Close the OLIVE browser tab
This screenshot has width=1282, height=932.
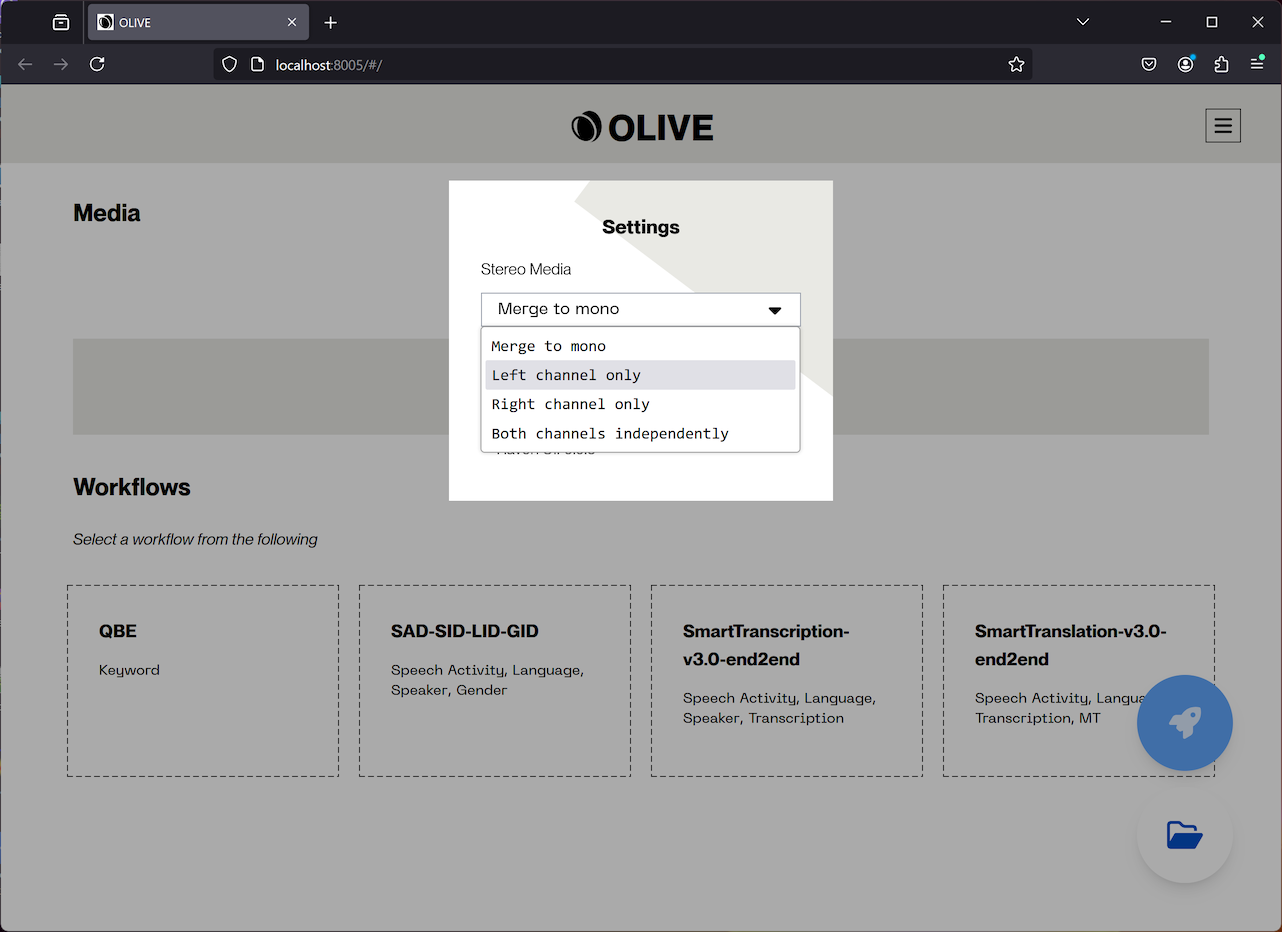click(292, 22)
